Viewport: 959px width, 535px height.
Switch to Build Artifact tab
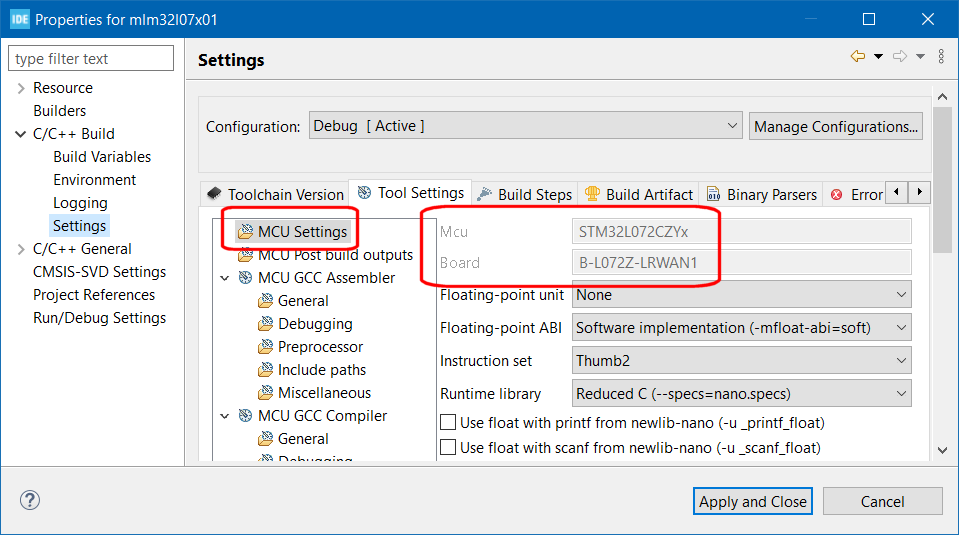pyautogui.click(x=639, y=194)
